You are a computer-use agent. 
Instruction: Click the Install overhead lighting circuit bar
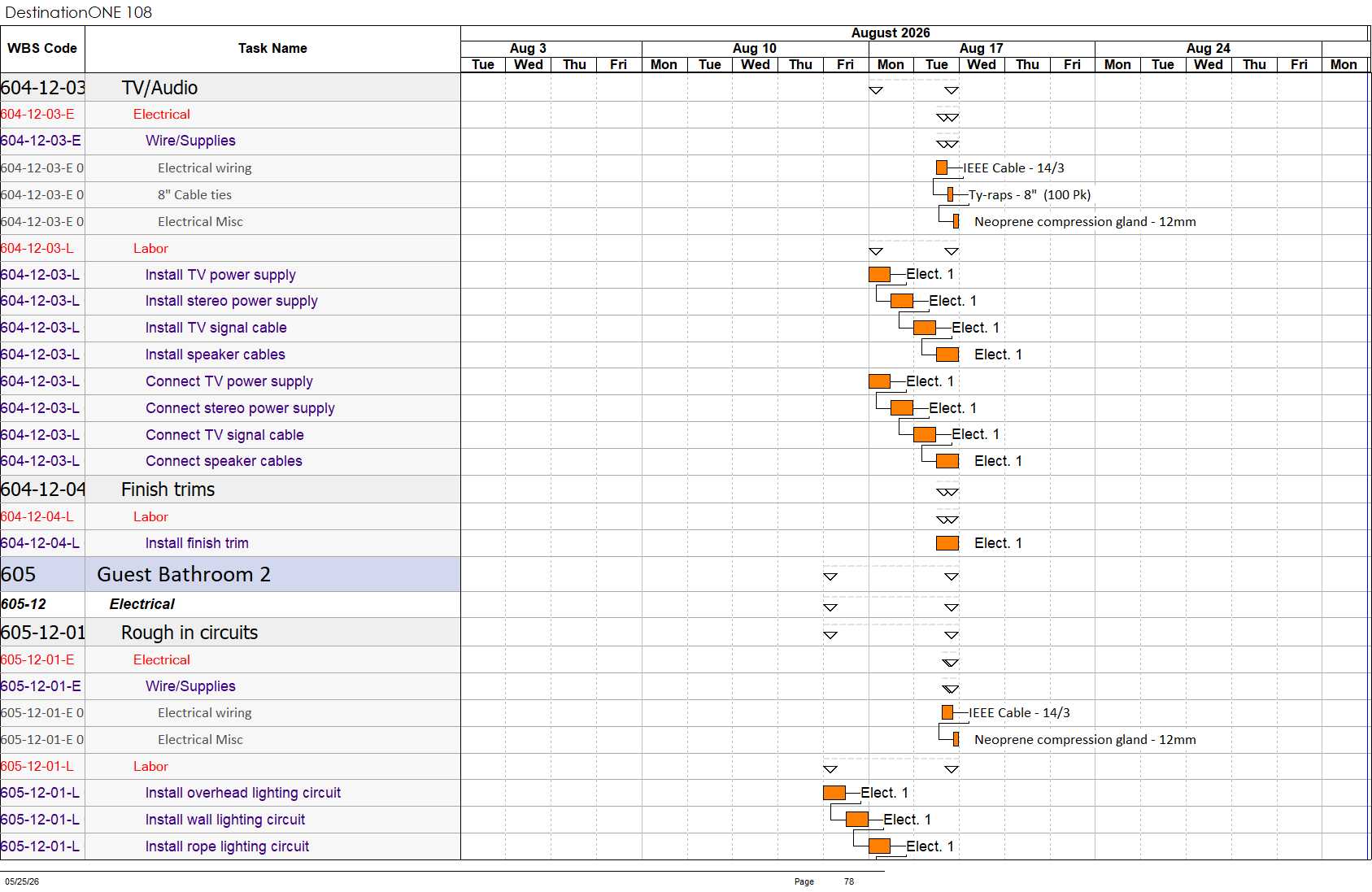[x=834, y=793]
